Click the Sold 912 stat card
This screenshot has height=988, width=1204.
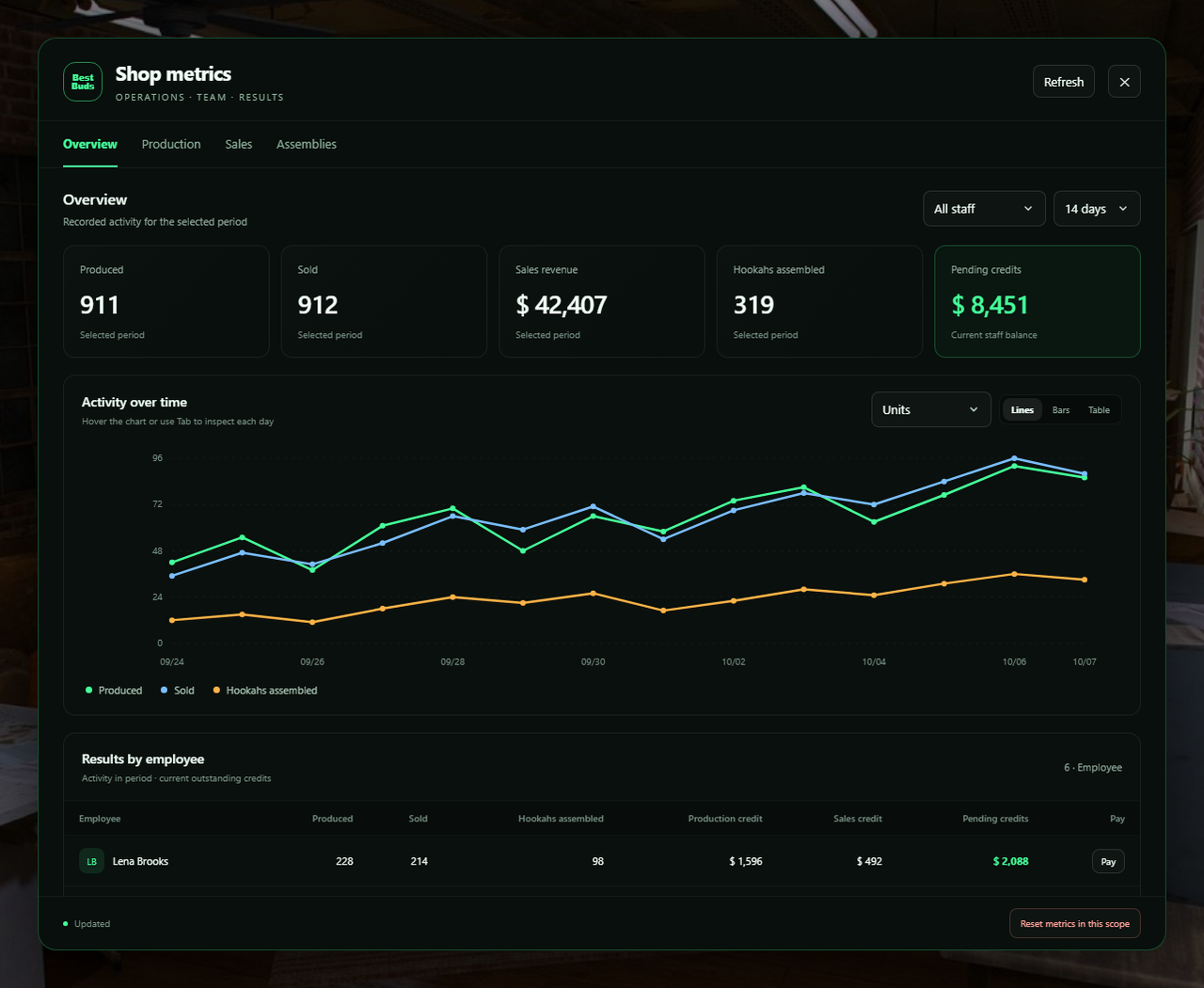point(384,302)
